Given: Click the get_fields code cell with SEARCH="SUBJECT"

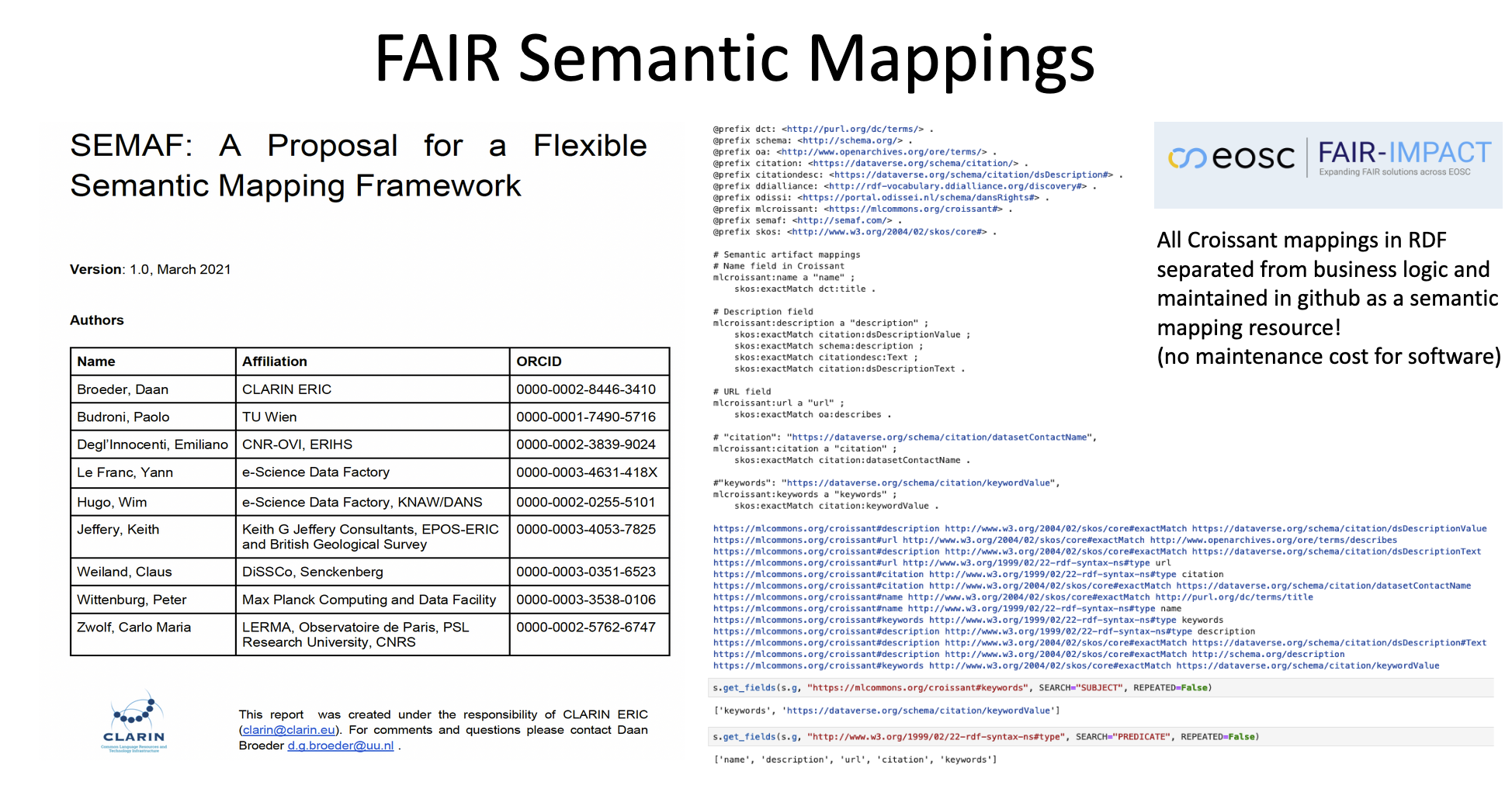Looking at the screenshot, I should pos(962,687).
